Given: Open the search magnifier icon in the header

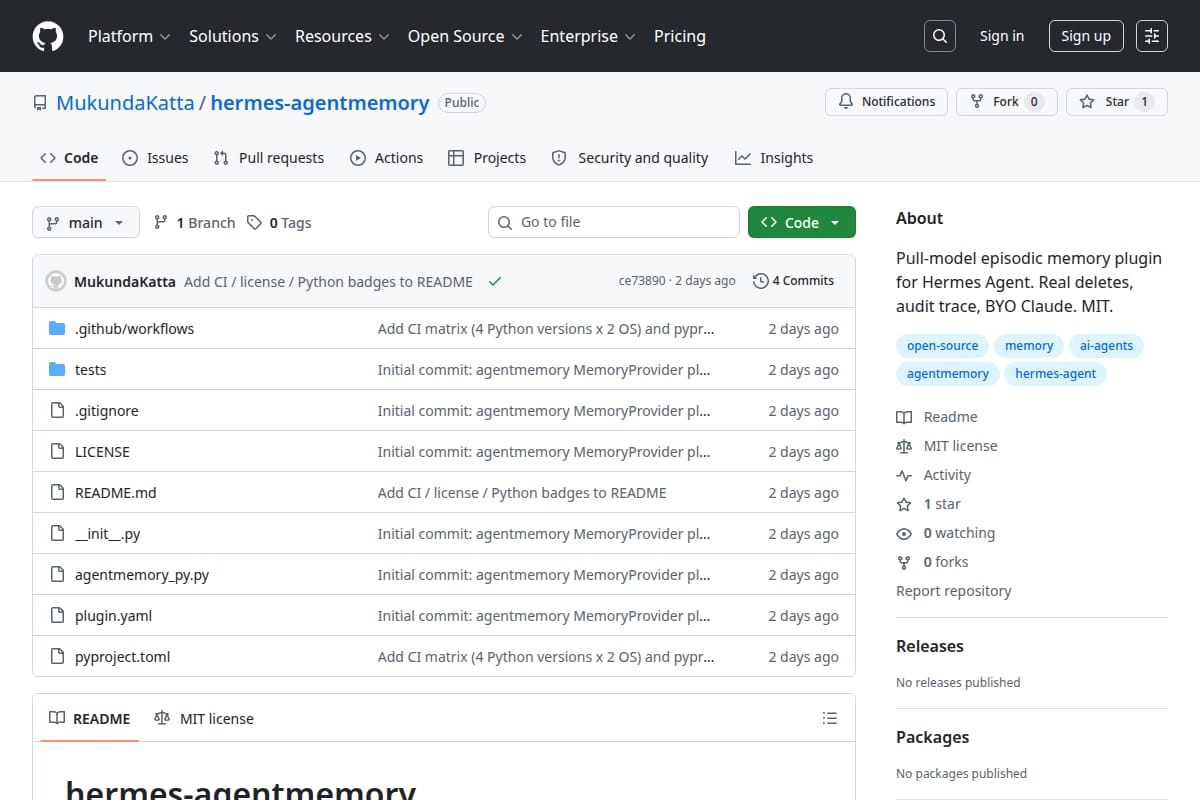Looking at the screenshot, I should coord(939,36).
